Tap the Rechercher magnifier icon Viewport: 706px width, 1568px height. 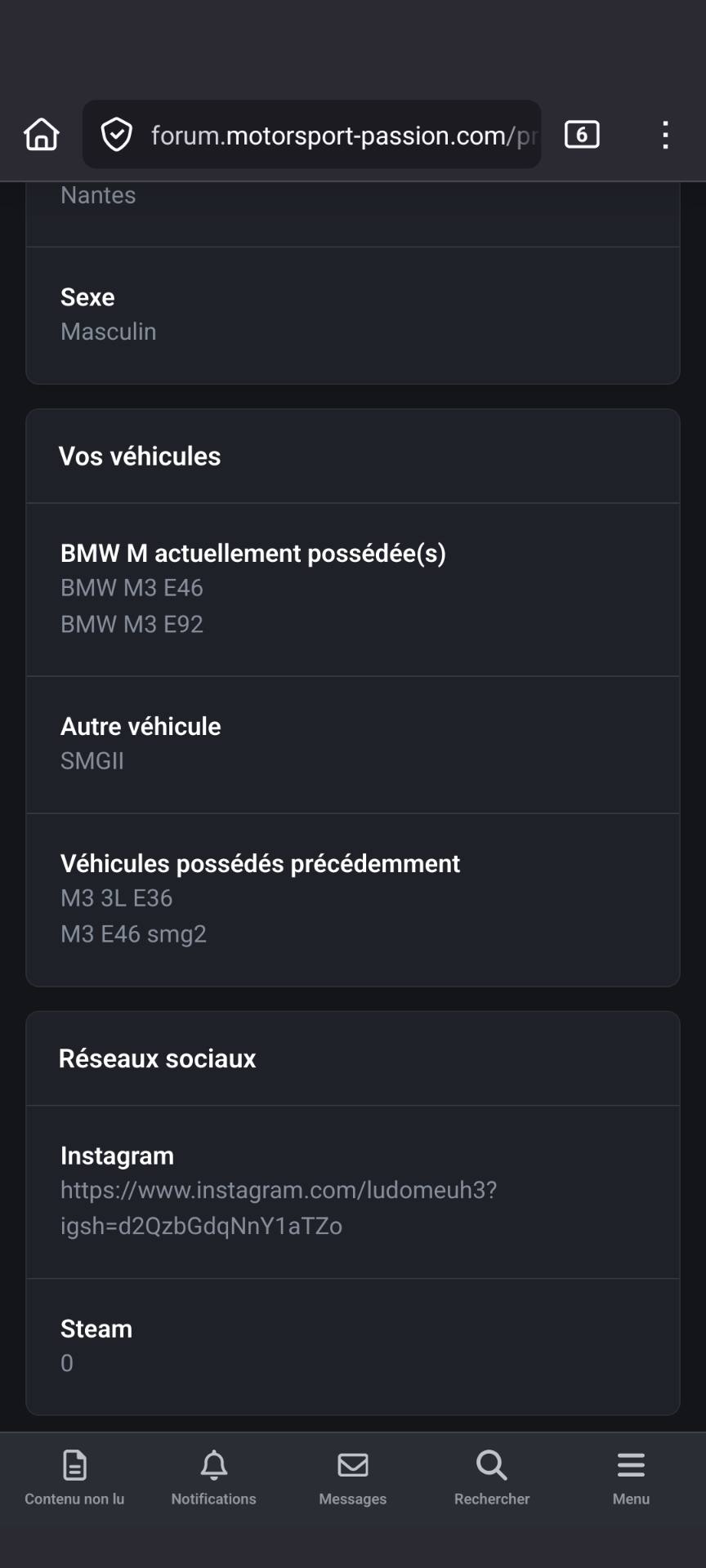point(492,1465)
